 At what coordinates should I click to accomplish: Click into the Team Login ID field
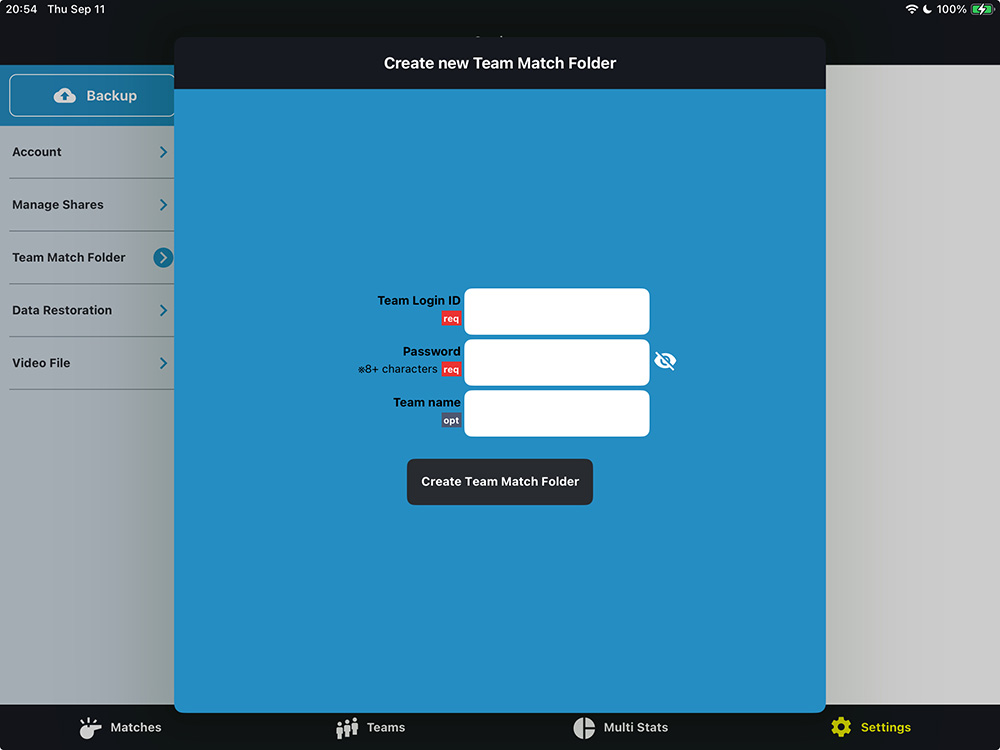556,311
